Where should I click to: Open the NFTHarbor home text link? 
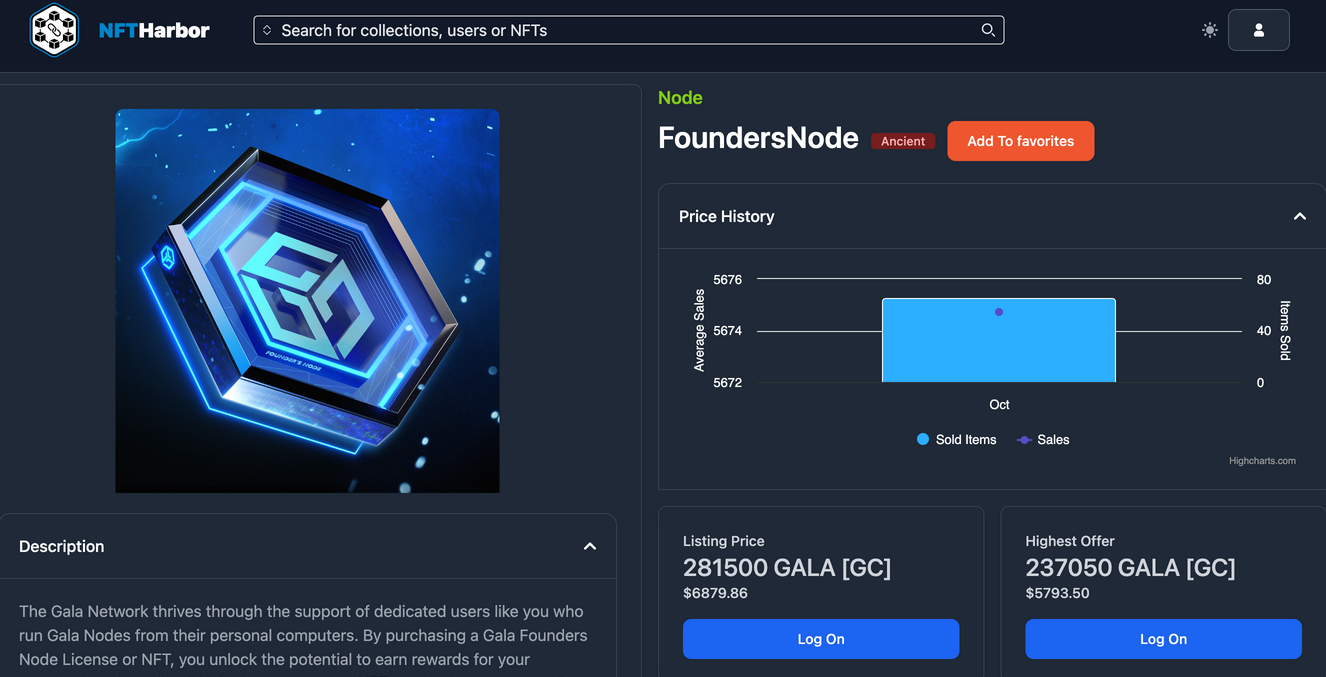tap(154, 30)
